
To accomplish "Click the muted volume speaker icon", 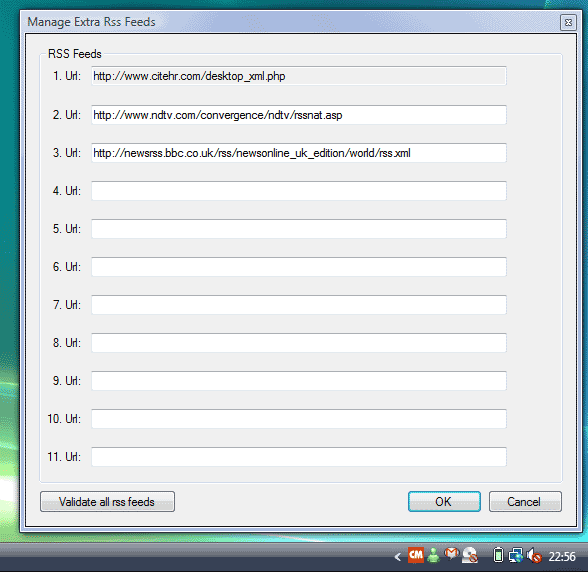I will (x=534, y=556).
